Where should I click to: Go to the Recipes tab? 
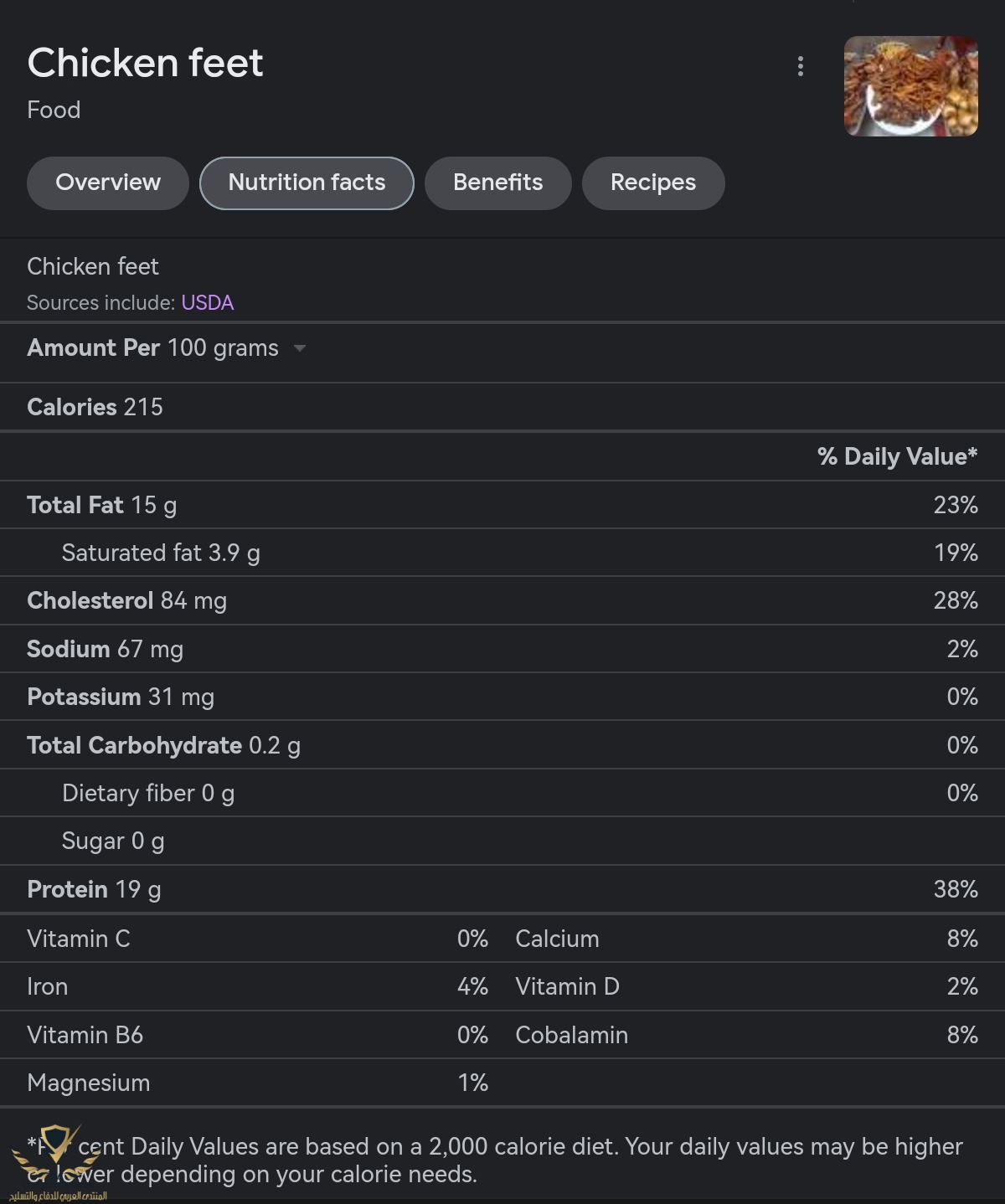tap(653, 183)
